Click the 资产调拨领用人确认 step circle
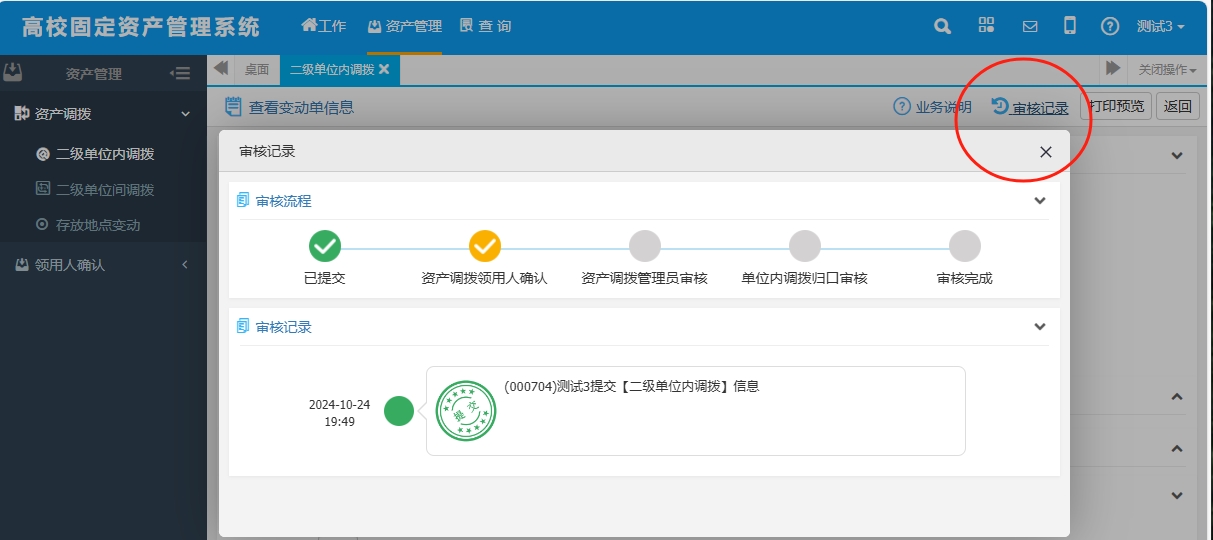The width and height of the screenshot is (1213, 540). click(485, 246)
